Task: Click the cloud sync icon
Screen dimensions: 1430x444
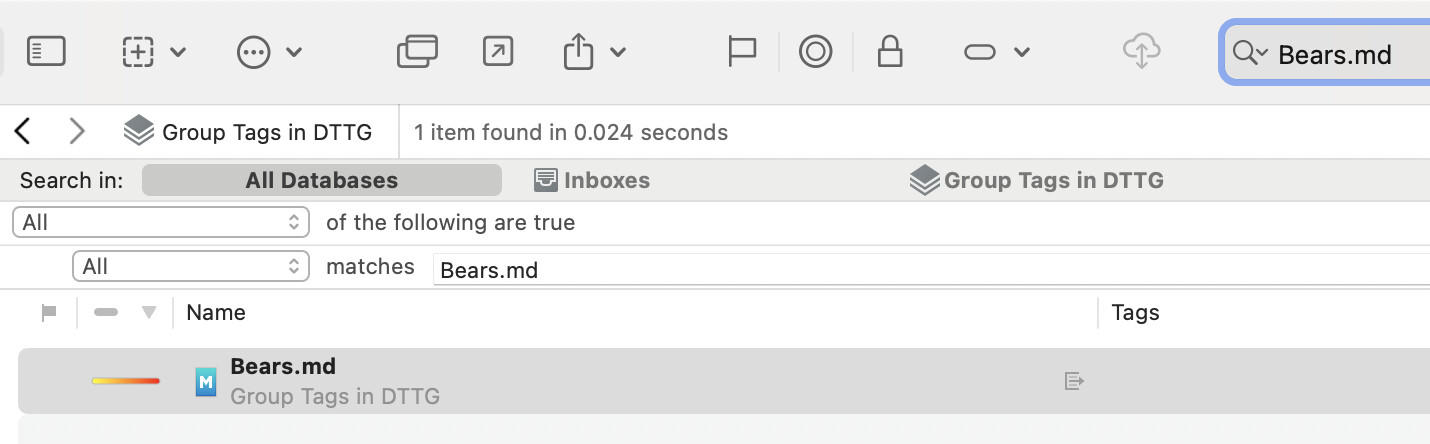Action: pos(1140,51)
